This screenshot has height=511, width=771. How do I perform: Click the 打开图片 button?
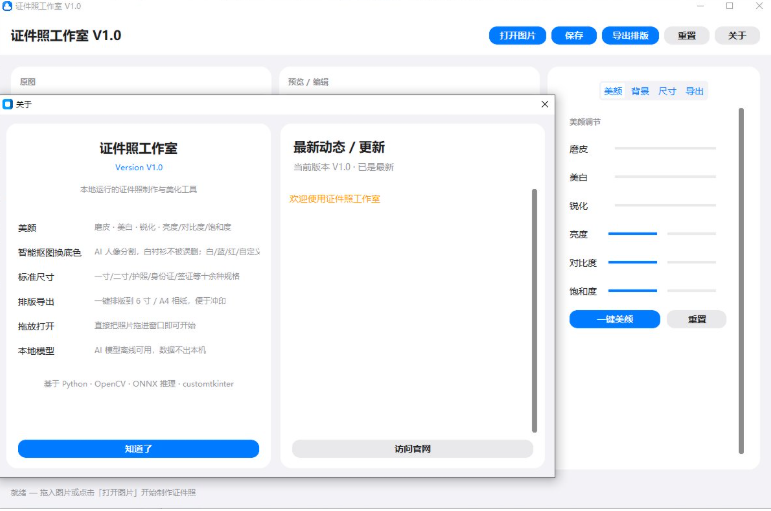(517, 35)
